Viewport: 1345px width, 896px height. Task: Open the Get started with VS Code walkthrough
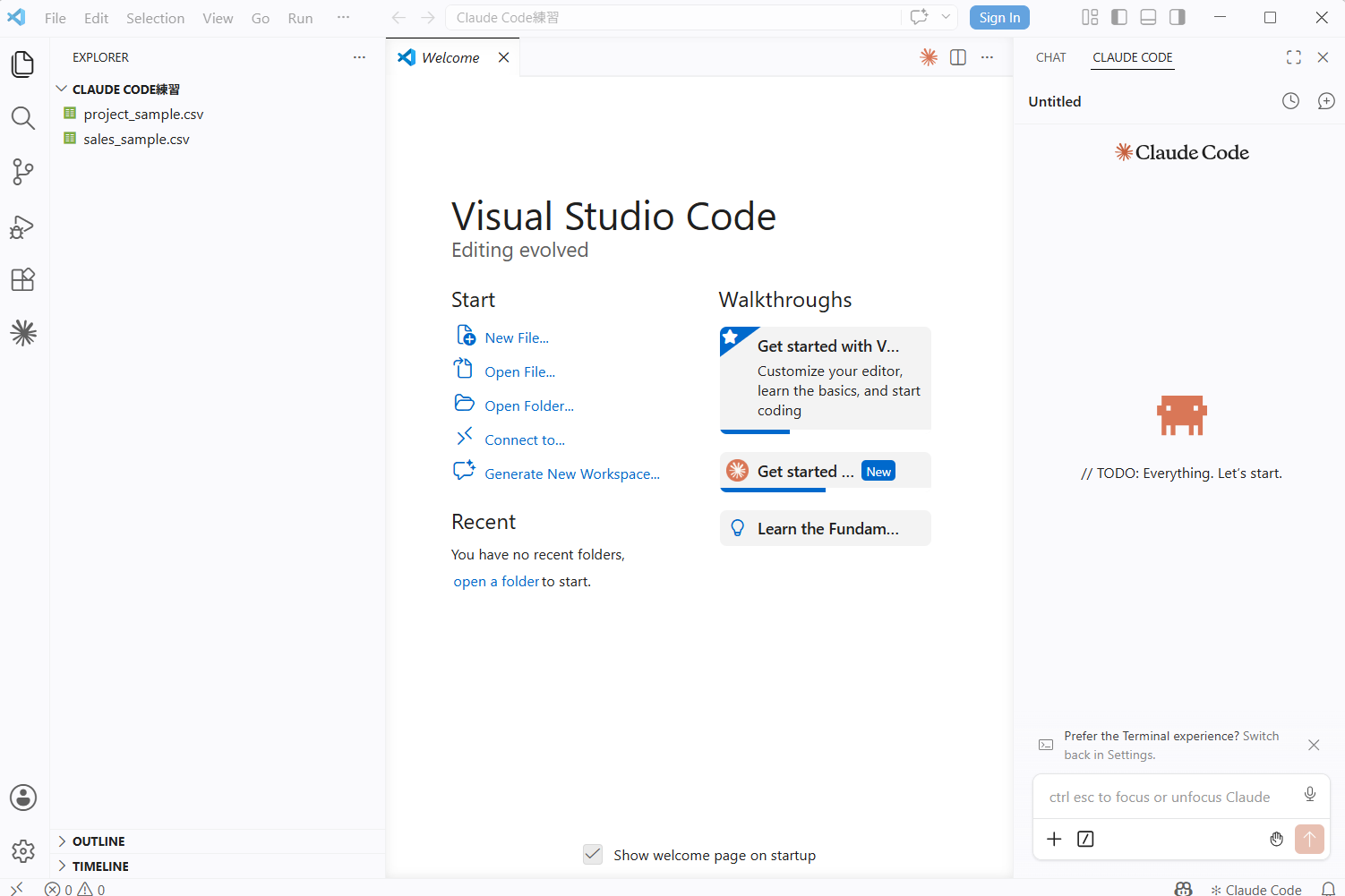coord(826,380)
